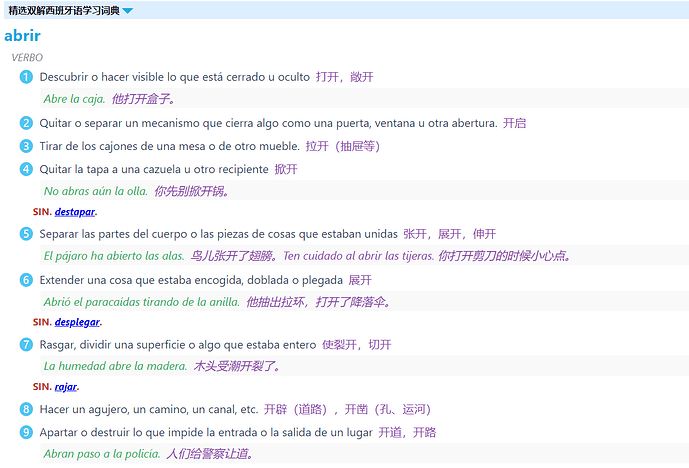Image resolution: width=689 pixels, height=468 pixels.
Task: Collapse the 精选双解西班牙语学习词典 dictionary dropdown arrow
Action: pyautogui.click(x=127, y=11)
